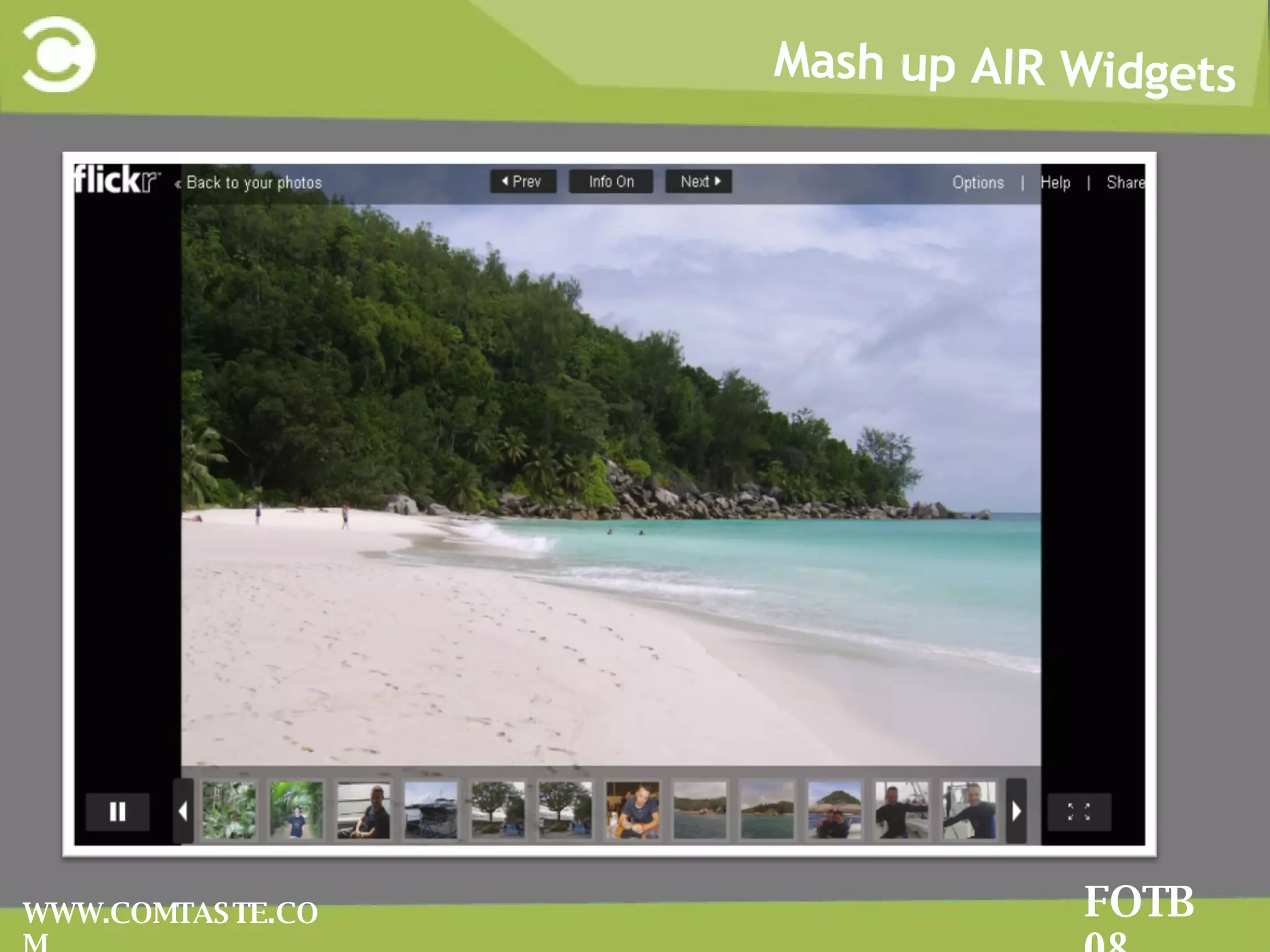Select the thumbnail of a person on a jungle path
This screenshot has width=1270, height=952.
296,810
